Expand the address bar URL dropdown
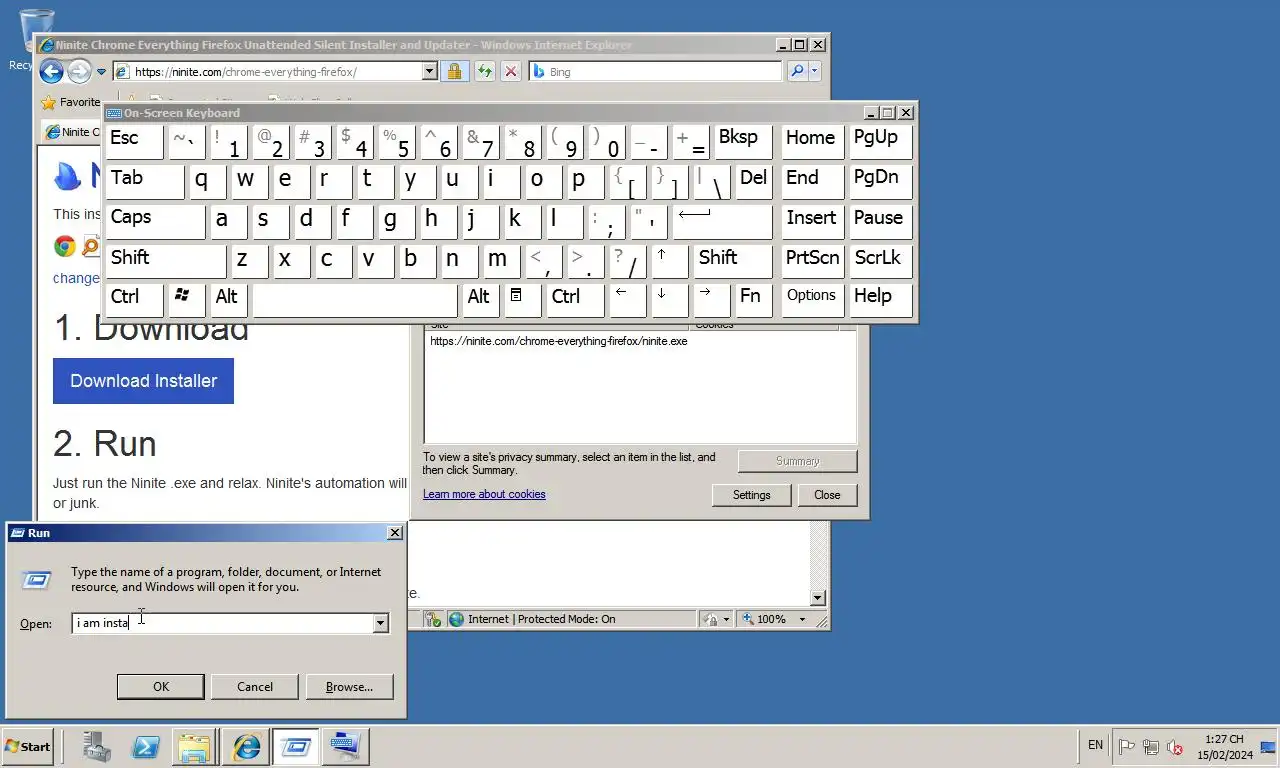 point(429,71)
